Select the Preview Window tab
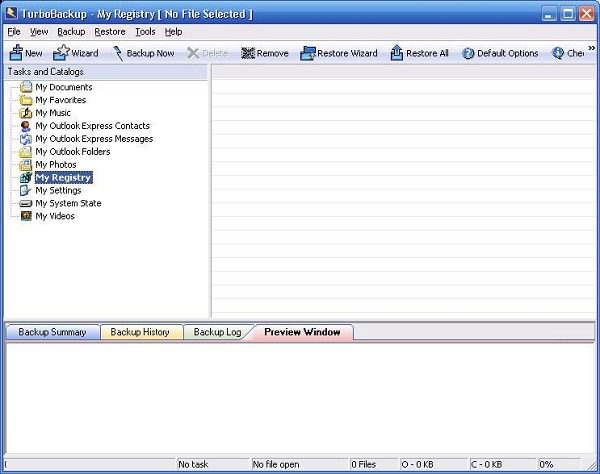This screenshot has height=474, width=600. (302, 332)
